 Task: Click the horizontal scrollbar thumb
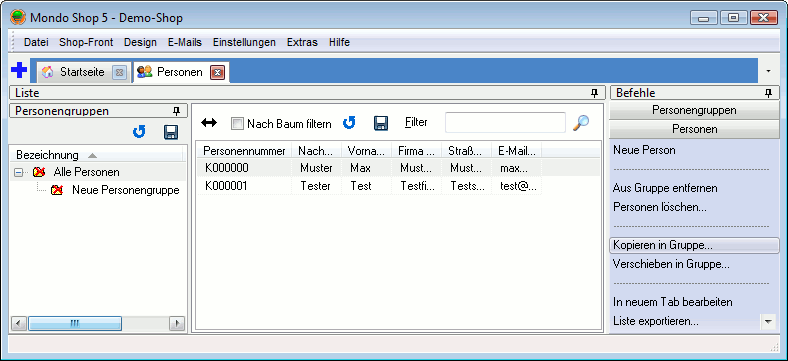pos(75,323)
